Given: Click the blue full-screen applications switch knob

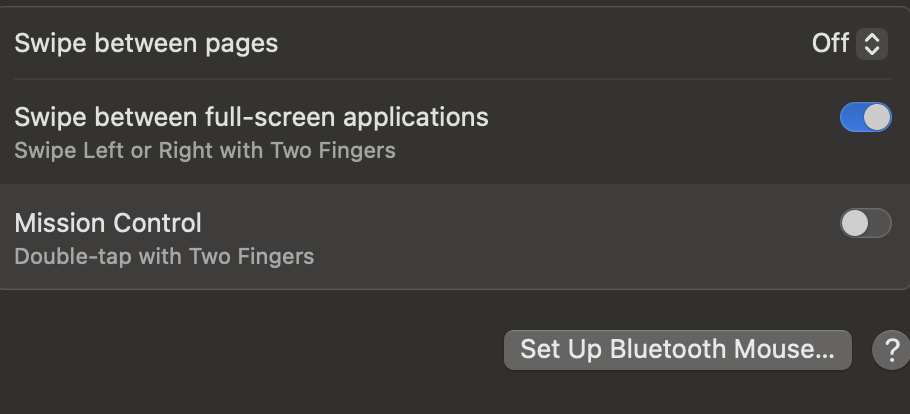Looking at the screenshot, I should [877, 118].
